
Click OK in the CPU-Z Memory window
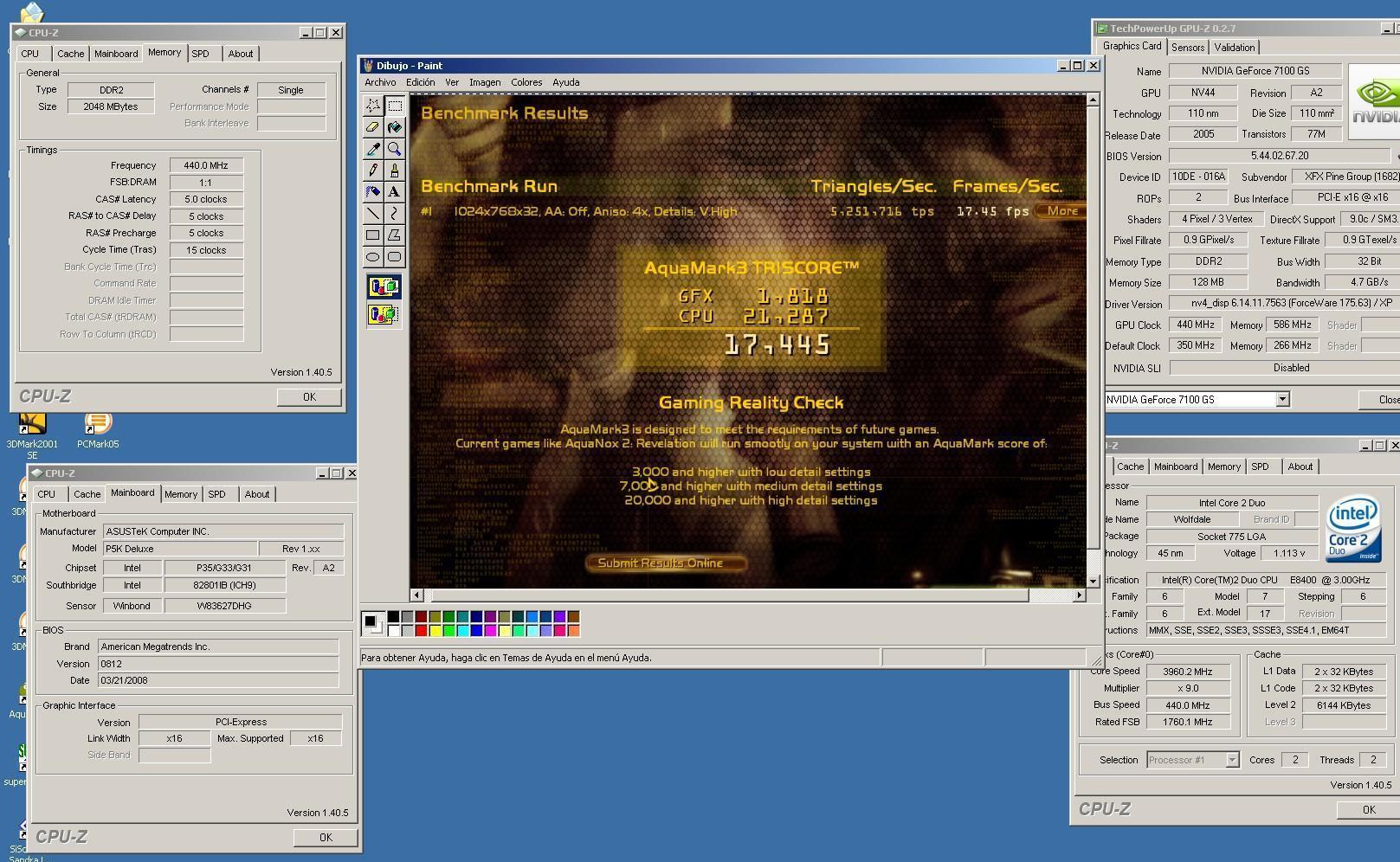click(309, 396)
